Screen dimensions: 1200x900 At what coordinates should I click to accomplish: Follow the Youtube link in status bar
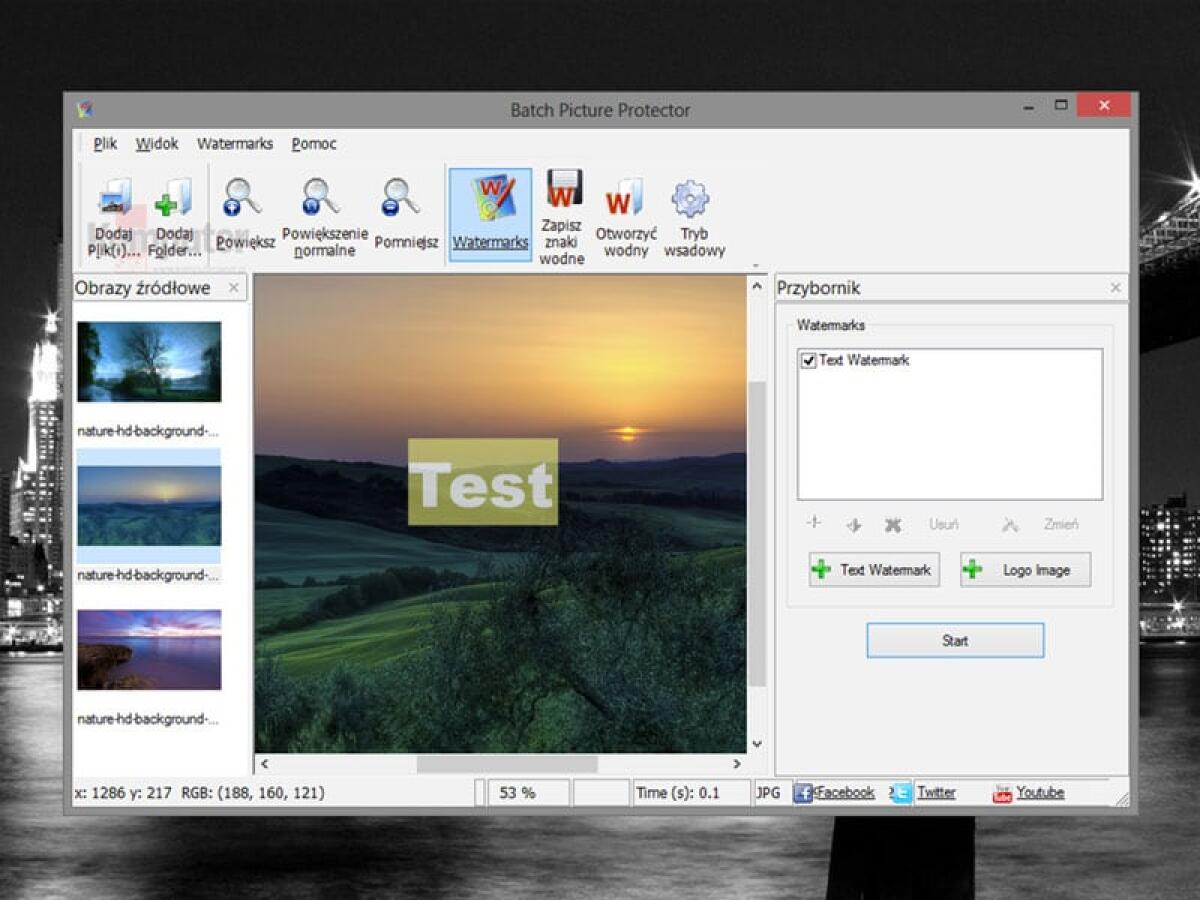pos(1040,791)
